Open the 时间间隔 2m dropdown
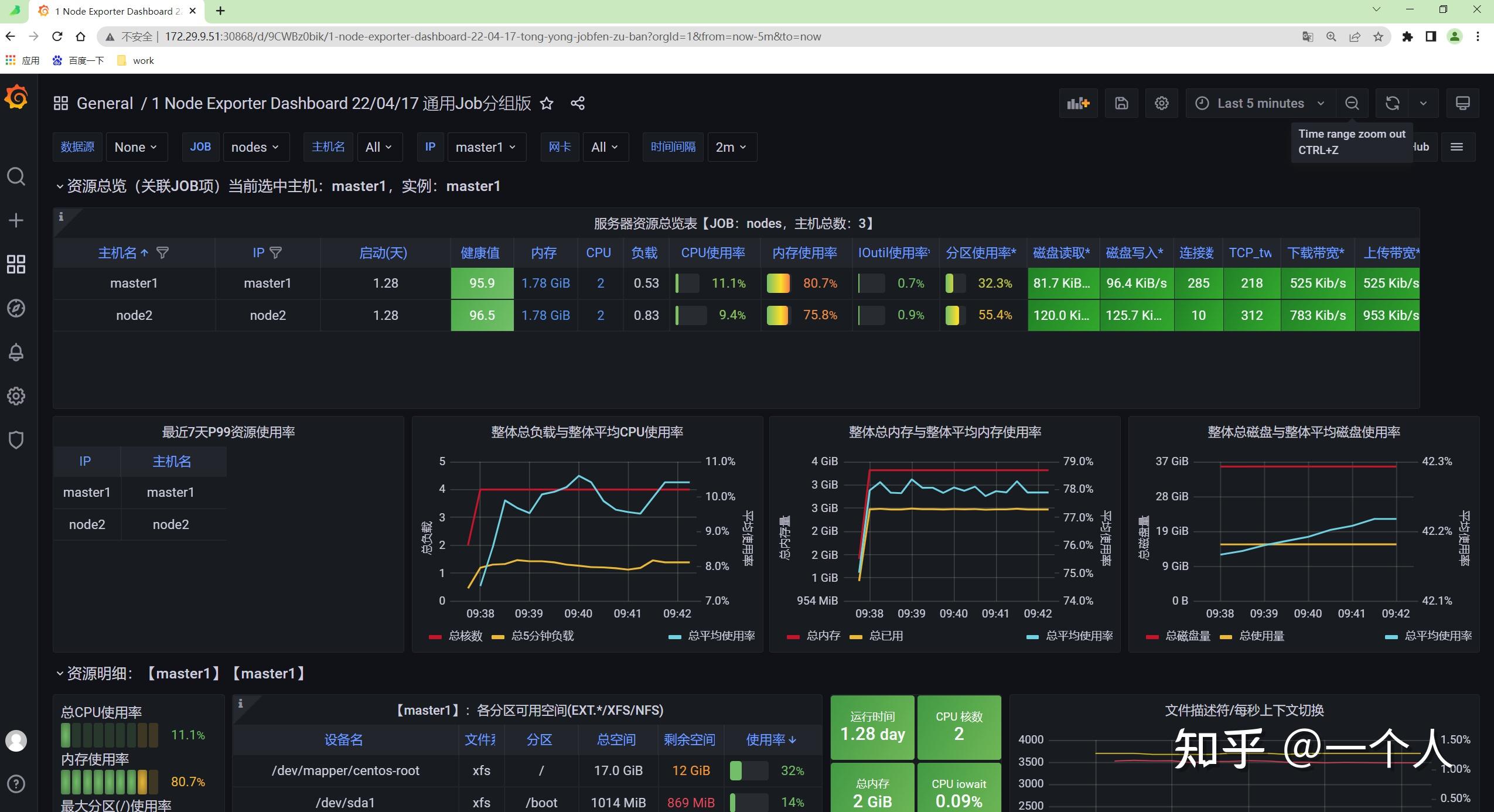The image size is (1494, 812). point(732,147)
